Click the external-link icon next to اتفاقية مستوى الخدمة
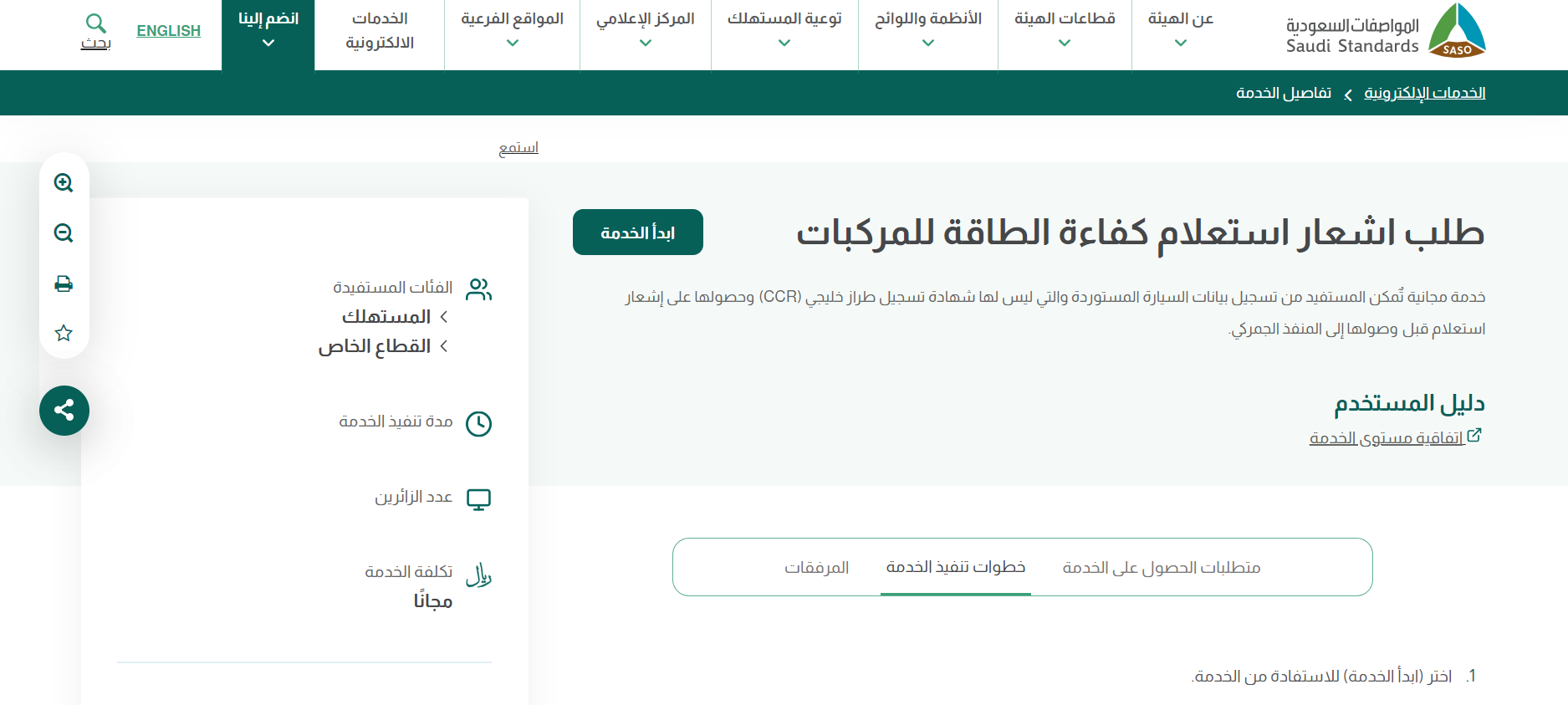Viewport: 1568px width, 705px height. (x=1474, y=436)
